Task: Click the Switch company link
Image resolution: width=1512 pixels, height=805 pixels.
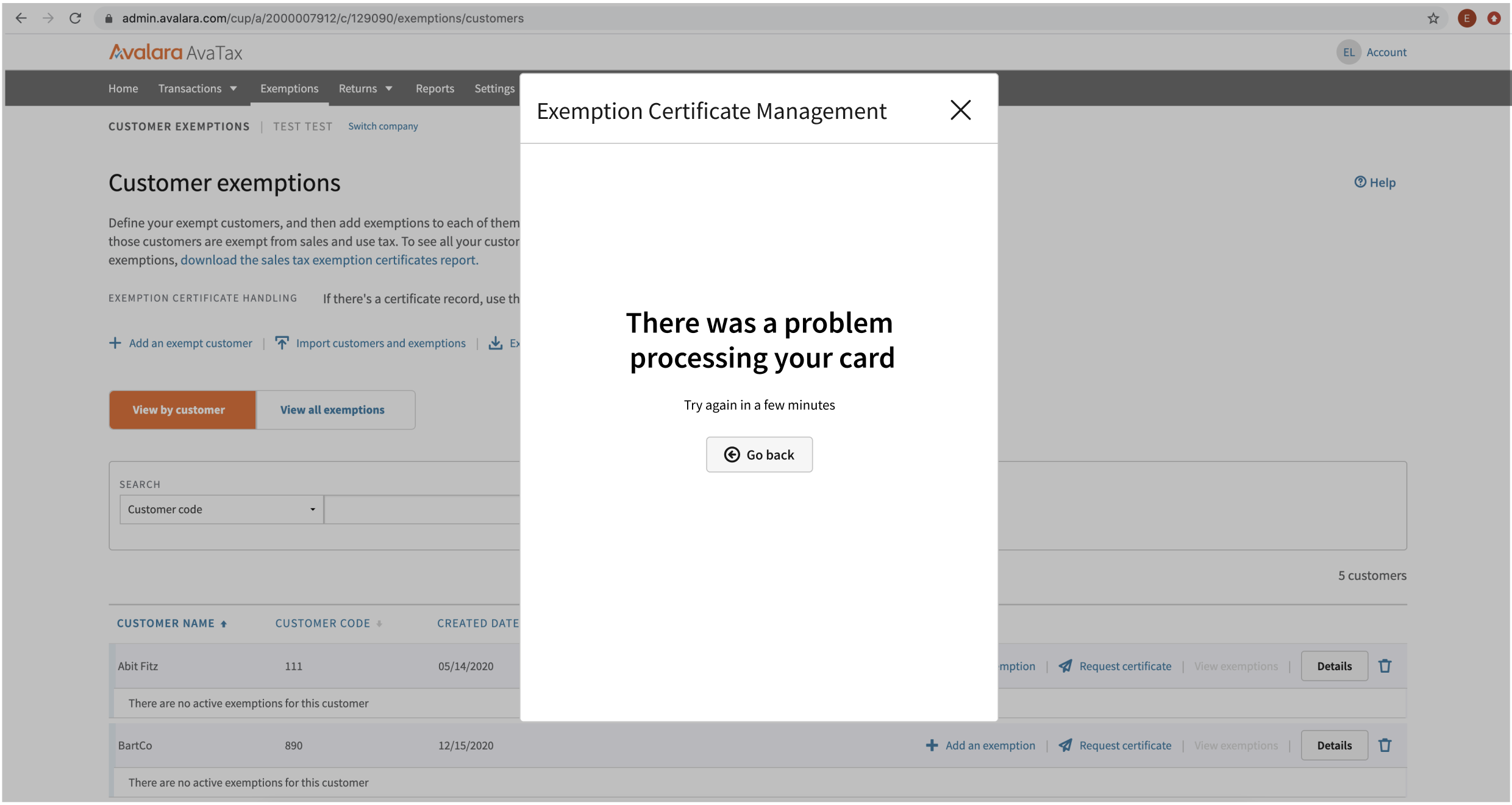Action: click(x=383, y=126)
